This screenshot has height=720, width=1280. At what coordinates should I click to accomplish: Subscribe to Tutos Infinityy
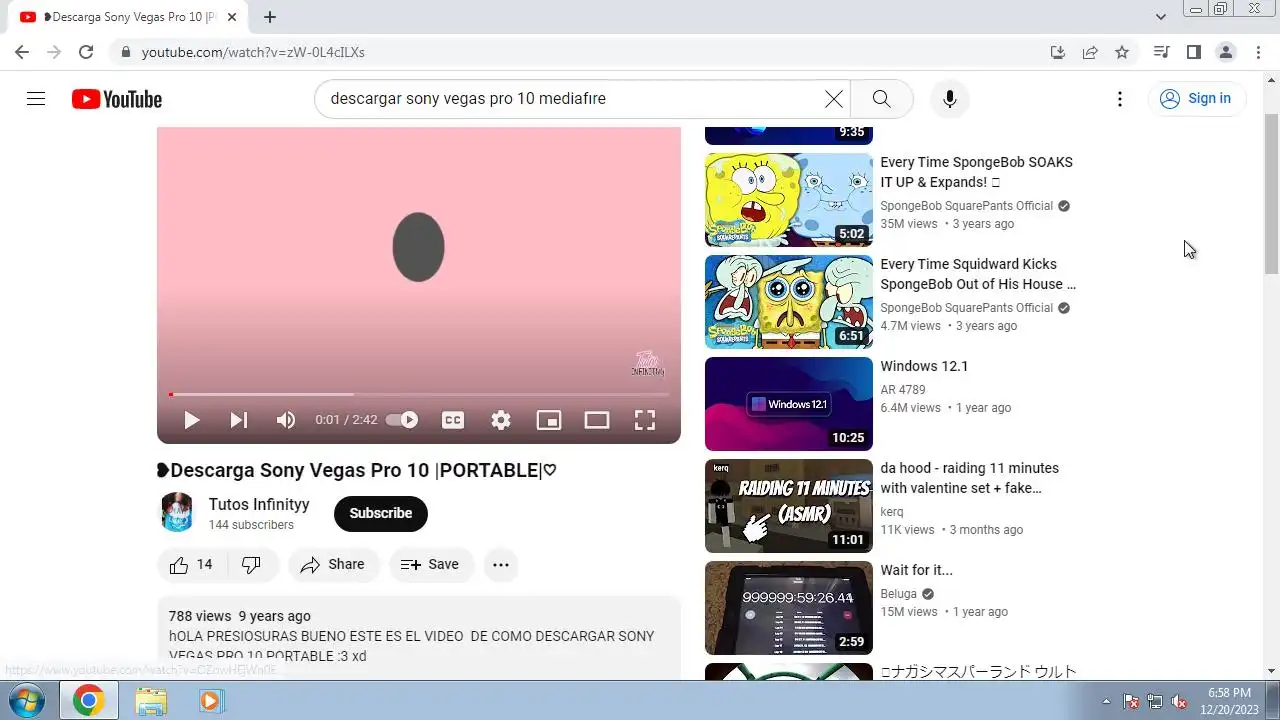(380, 513)
